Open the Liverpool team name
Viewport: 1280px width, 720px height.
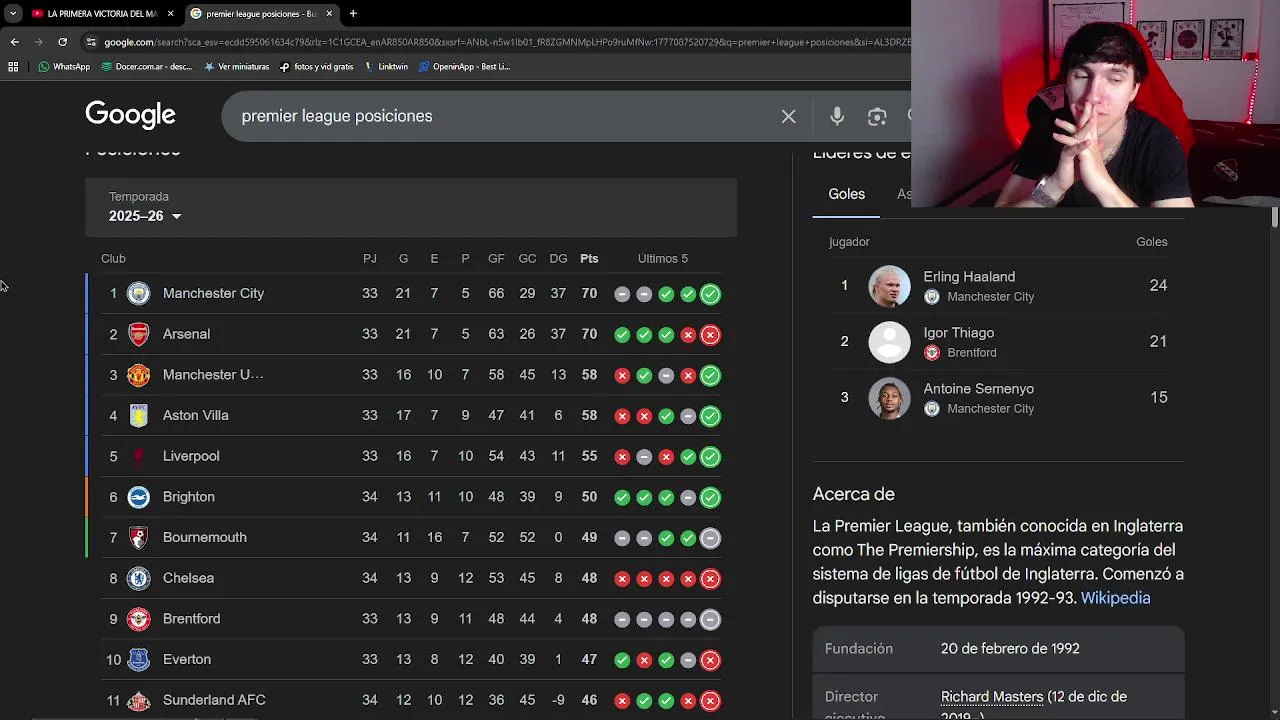(191, 456)
